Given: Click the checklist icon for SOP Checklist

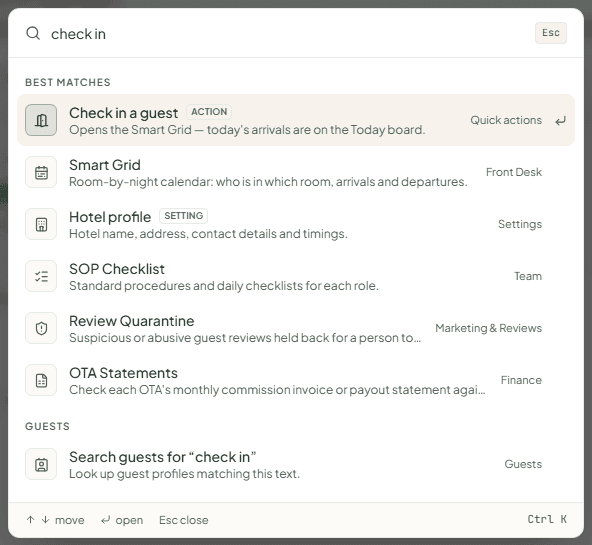Looking at the screenshot, I should click(41, 276).
